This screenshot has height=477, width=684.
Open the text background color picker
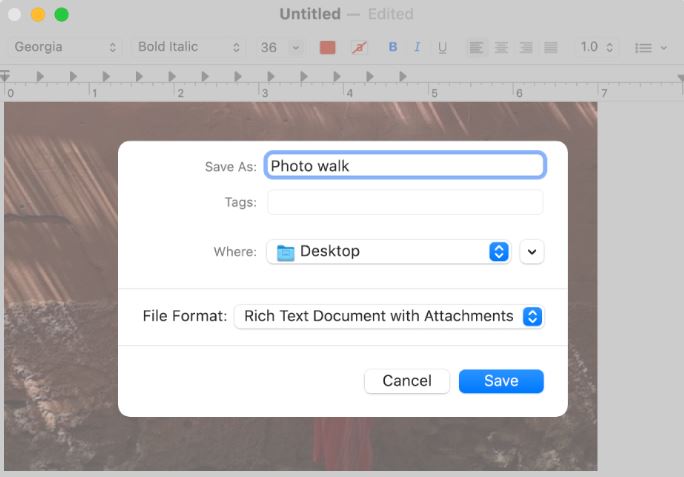pos(359,47)
